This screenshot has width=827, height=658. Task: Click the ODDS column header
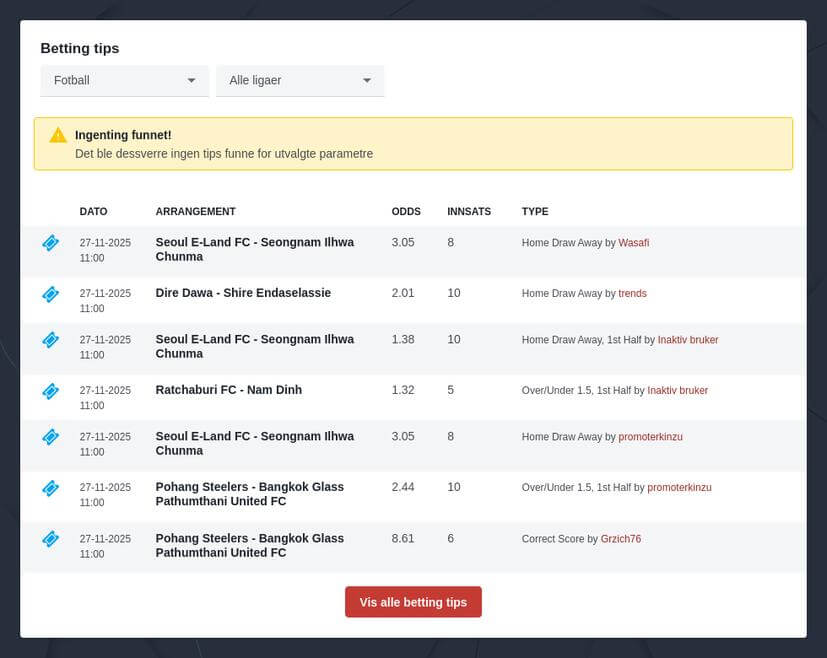click(406, 212)
